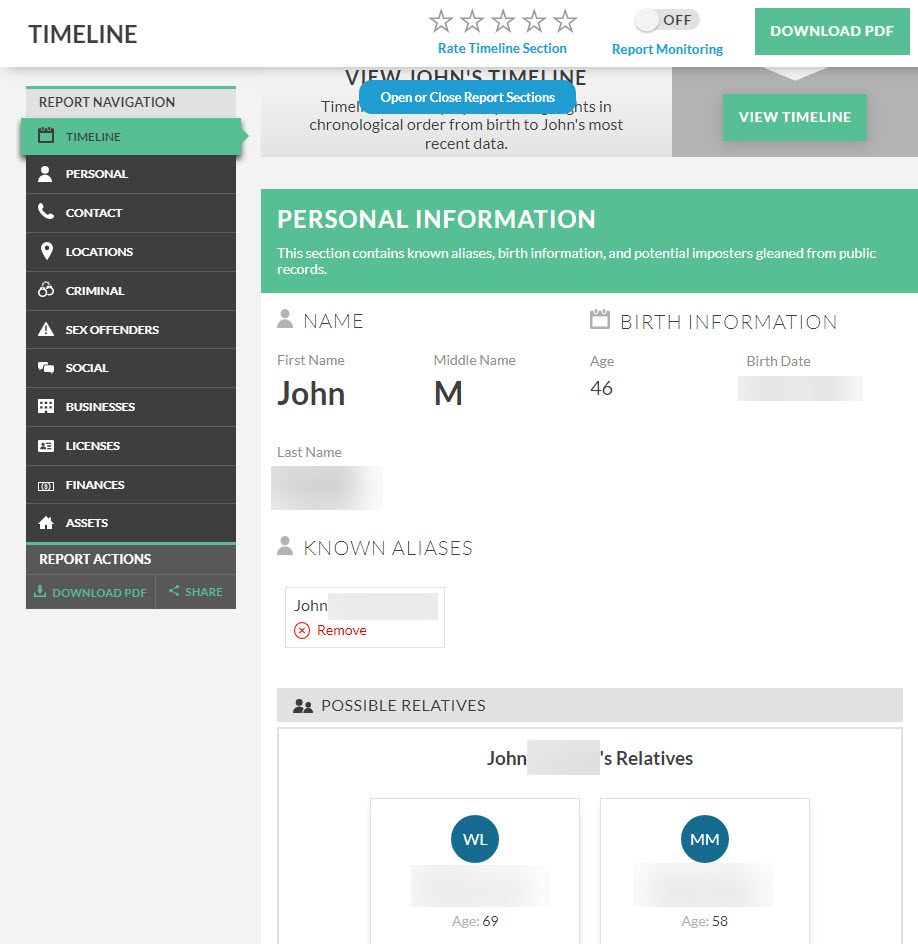Click the middle name M text
Screen dimensions: 918x944
(x=448, y=394)
